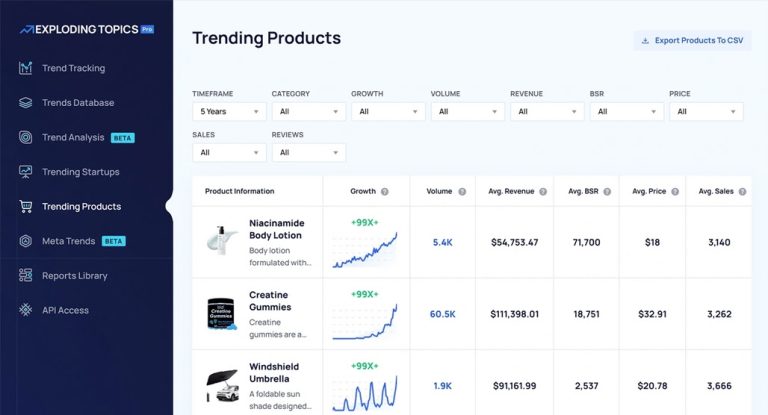Click the Trend Analysis target icon
This screenshot has height=415, width=768.
coord(25,137)
